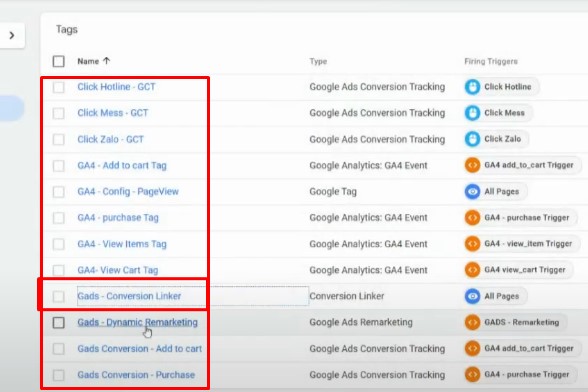The height and width of the screenshot is (392, 588).
Task: Click the eye page-view icon in GA4 Config row
Action: pyautogui.click(x=472, y=191)
